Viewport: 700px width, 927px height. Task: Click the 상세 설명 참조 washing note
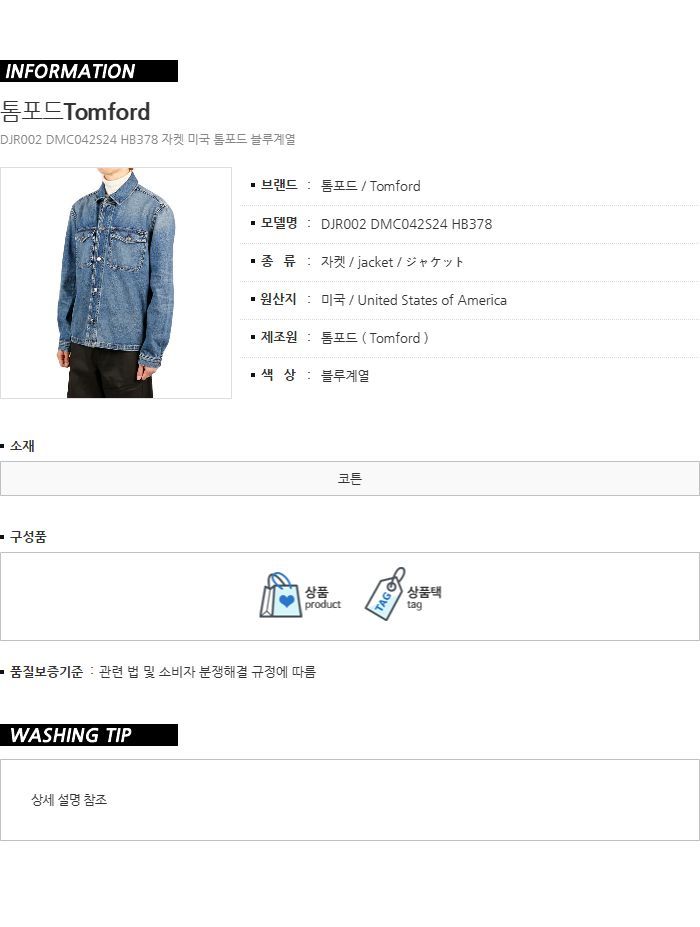tap(69, 800)
